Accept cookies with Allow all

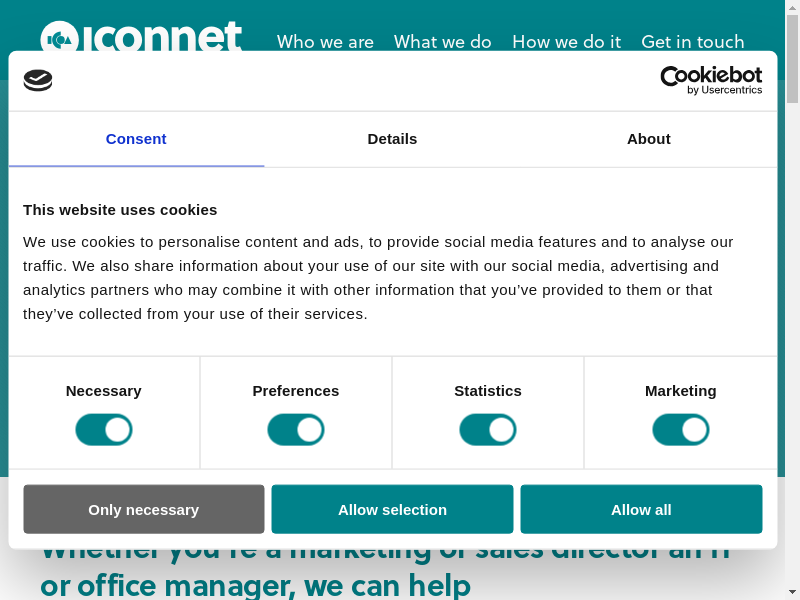(641, 509)
